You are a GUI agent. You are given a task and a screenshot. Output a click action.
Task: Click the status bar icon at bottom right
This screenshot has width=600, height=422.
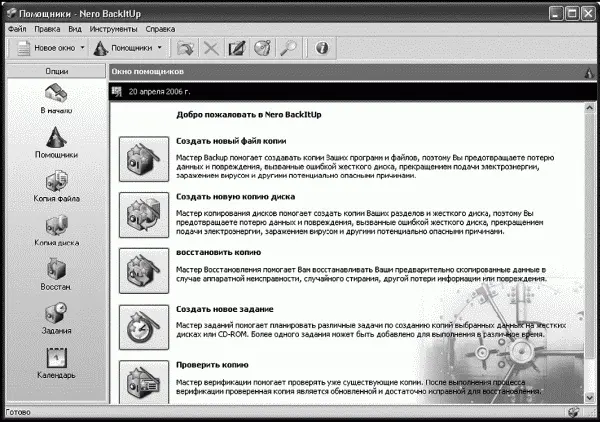point(574,412)
